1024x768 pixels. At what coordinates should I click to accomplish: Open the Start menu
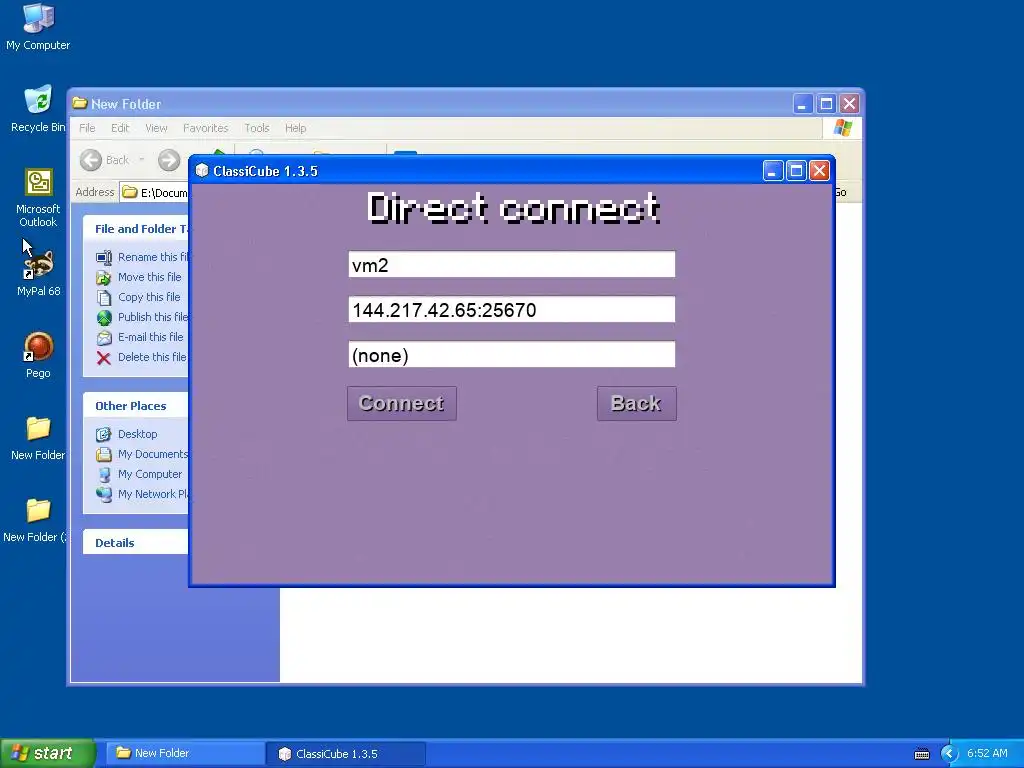pos(48,754)
